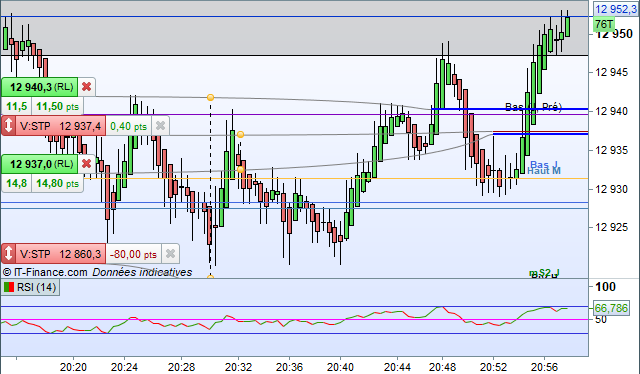Click the 20:40 time axis label
The height and width of the screenshot is (374, 640).
point(340,367)
